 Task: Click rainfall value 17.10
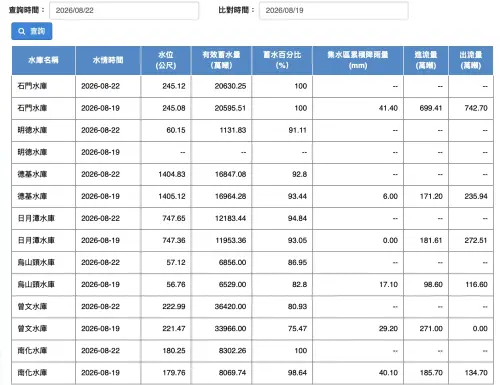pos(388,284)
